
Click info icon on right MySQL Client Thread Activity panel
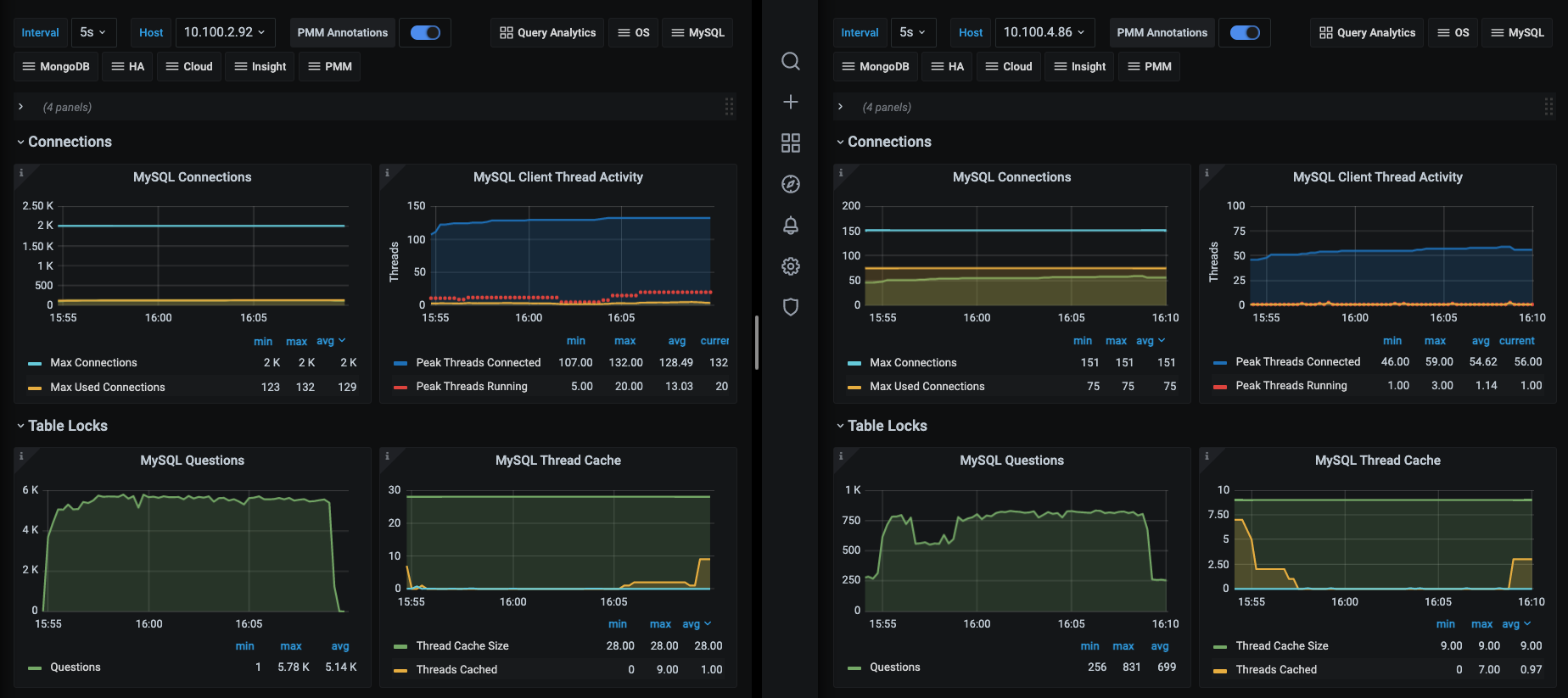1207,172
